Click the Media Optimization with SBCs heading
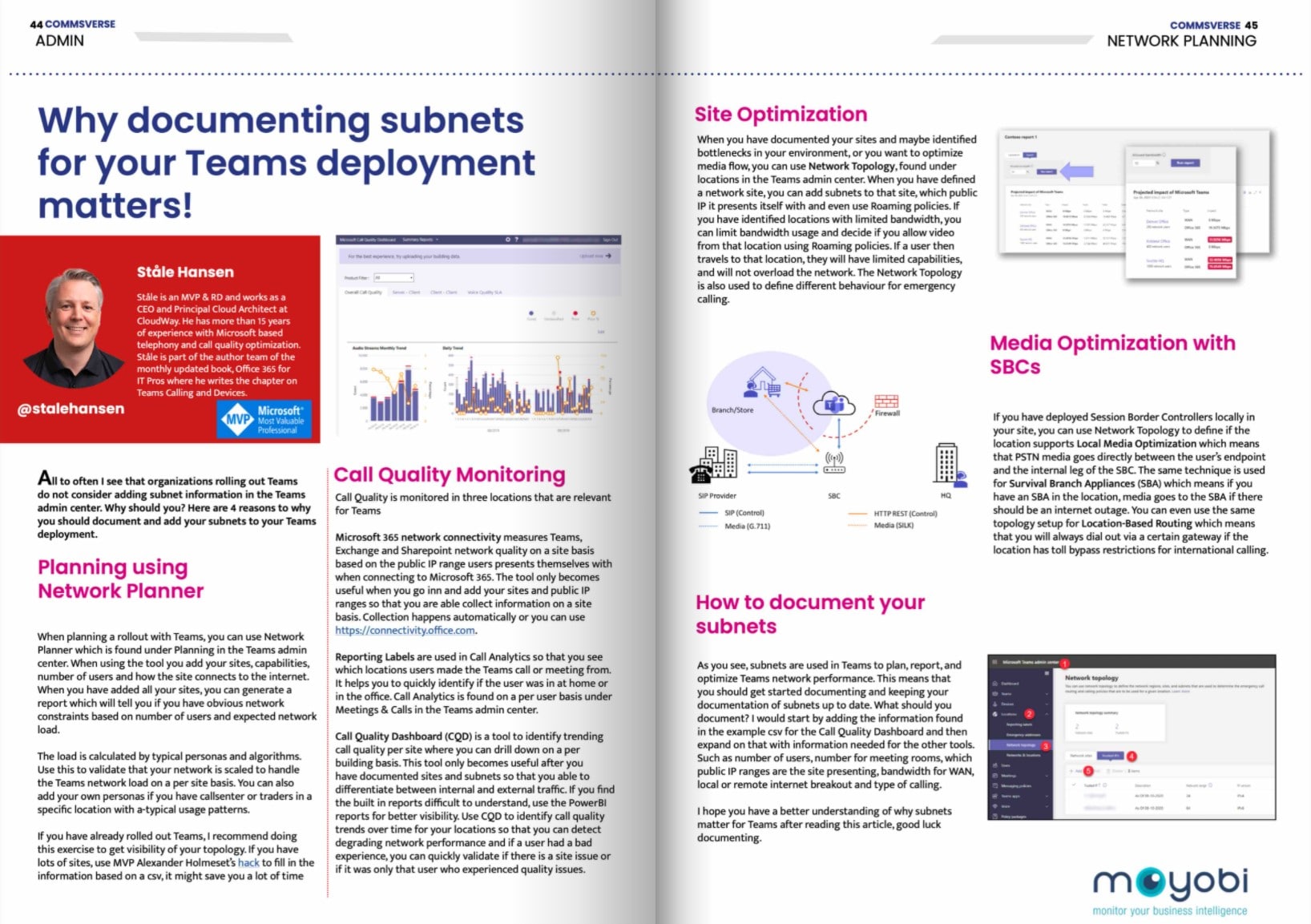Image resolution: width=1311 pixels, height=924 pixels. pyautogui.click(x=1112, y=354)
